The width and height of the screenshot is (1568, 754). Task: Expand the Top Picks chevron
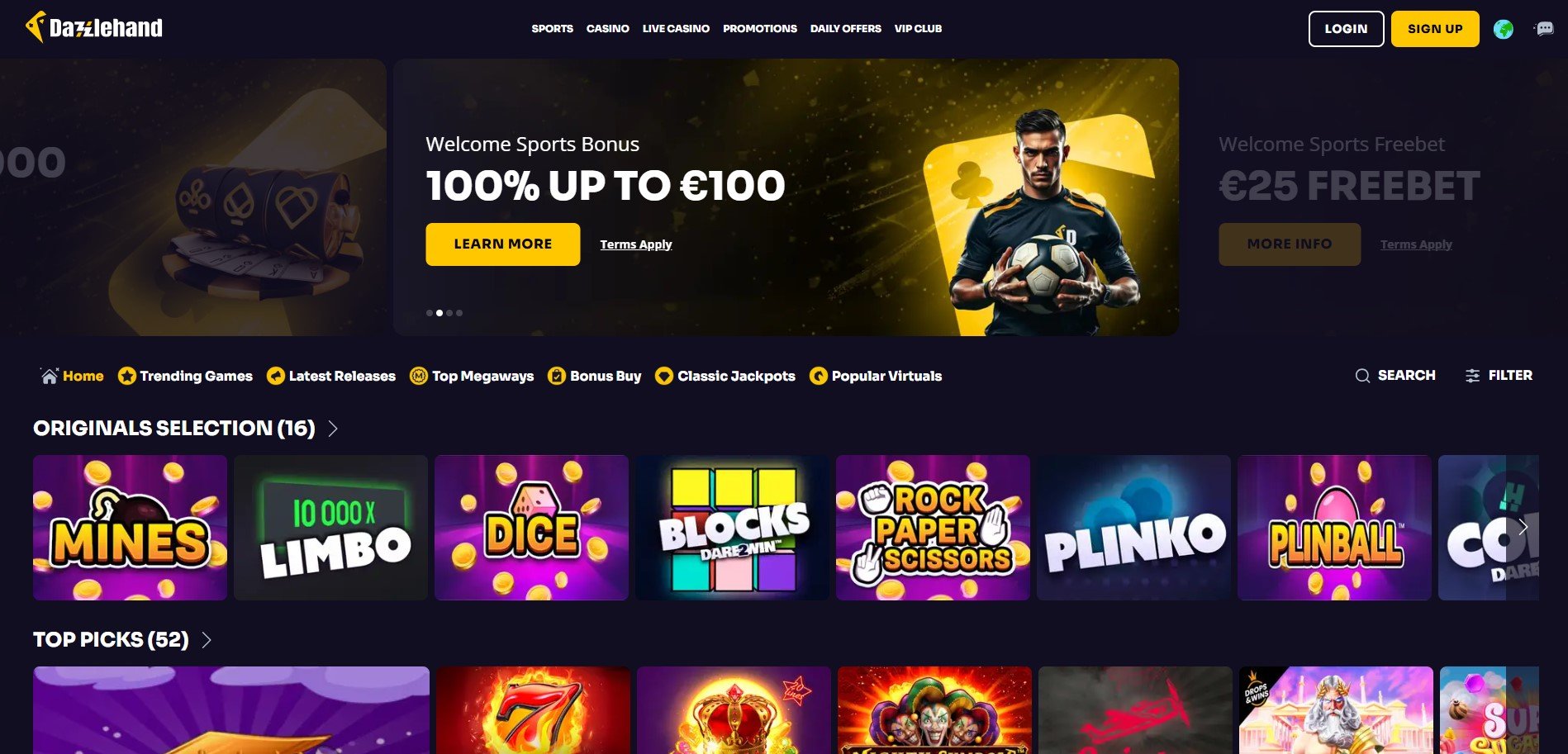click(207, 640)
